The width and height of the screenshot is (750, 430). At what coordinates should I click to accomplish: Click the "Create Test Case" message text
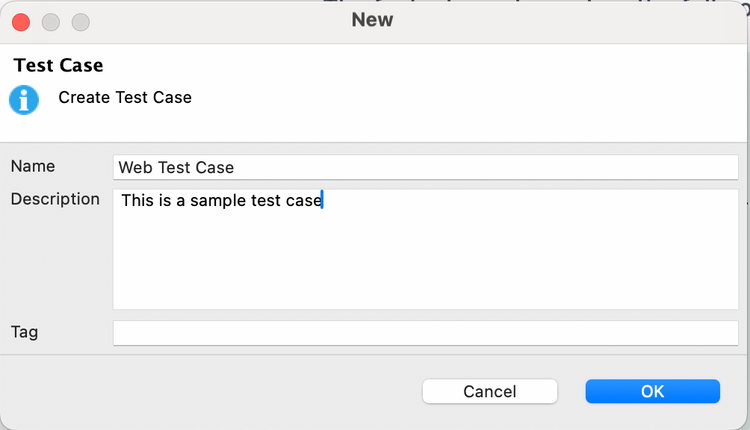[x=125, y=98]
